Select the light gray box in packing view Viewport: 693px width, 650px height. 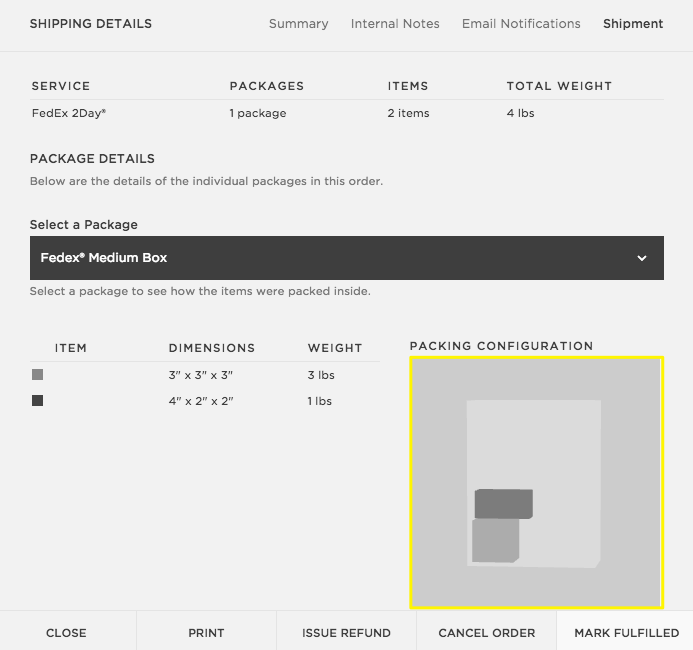click(494, 542)
